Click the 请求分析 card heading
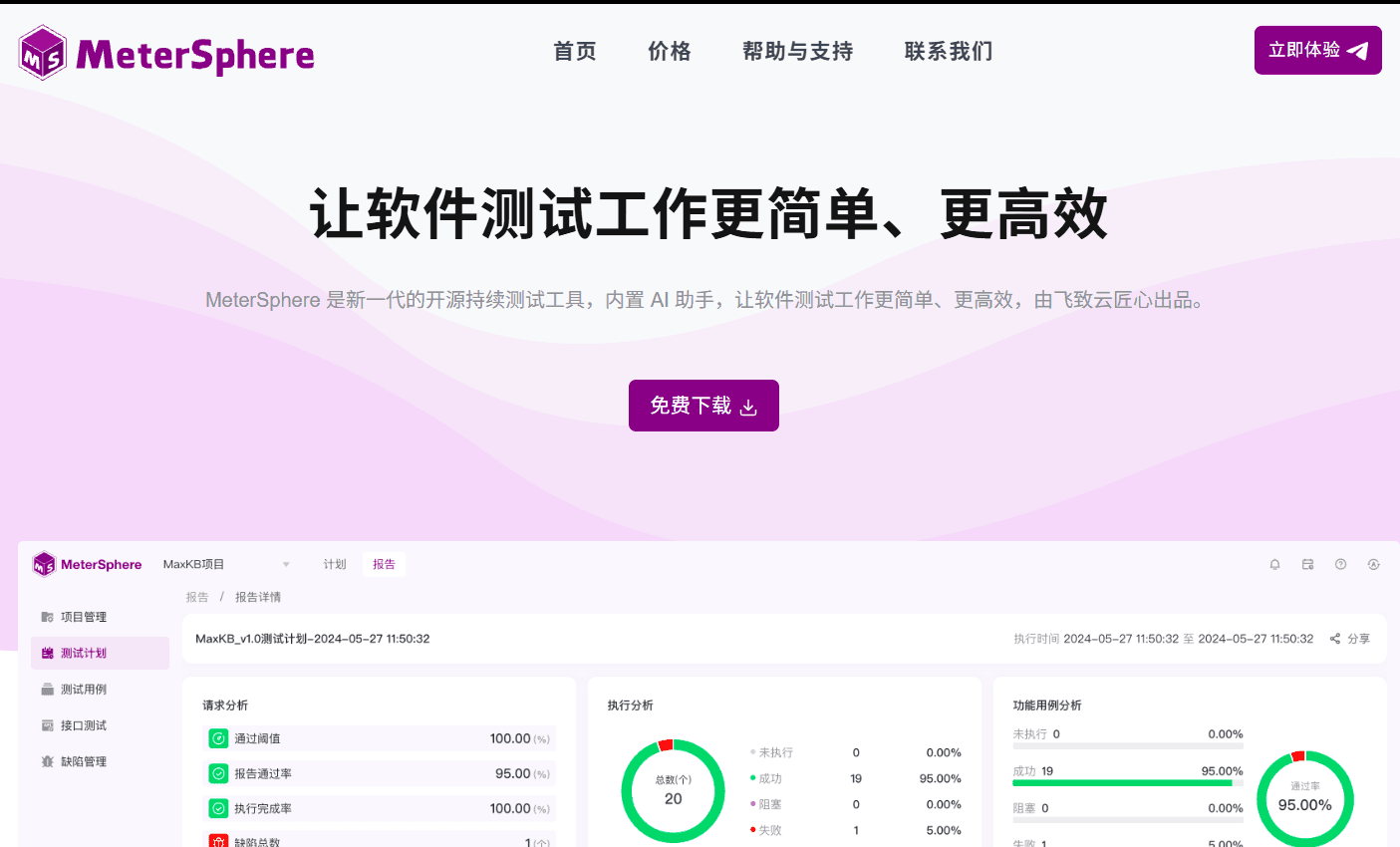This screenshot has height=847, width=1400. click(x=225, y=705)
